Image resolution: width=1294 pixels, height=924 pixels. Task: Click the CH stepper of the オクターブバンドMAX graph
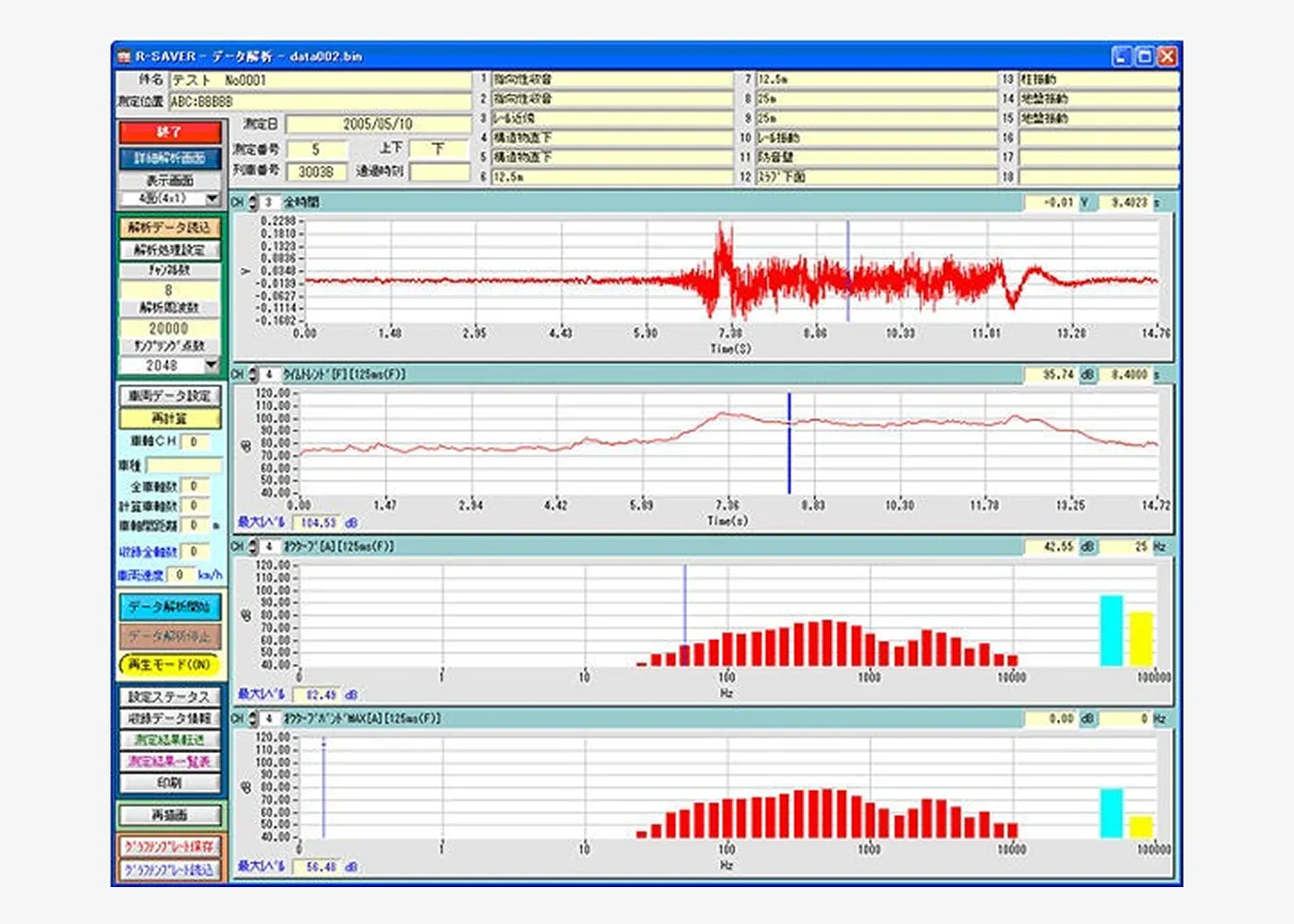[252, 718]
